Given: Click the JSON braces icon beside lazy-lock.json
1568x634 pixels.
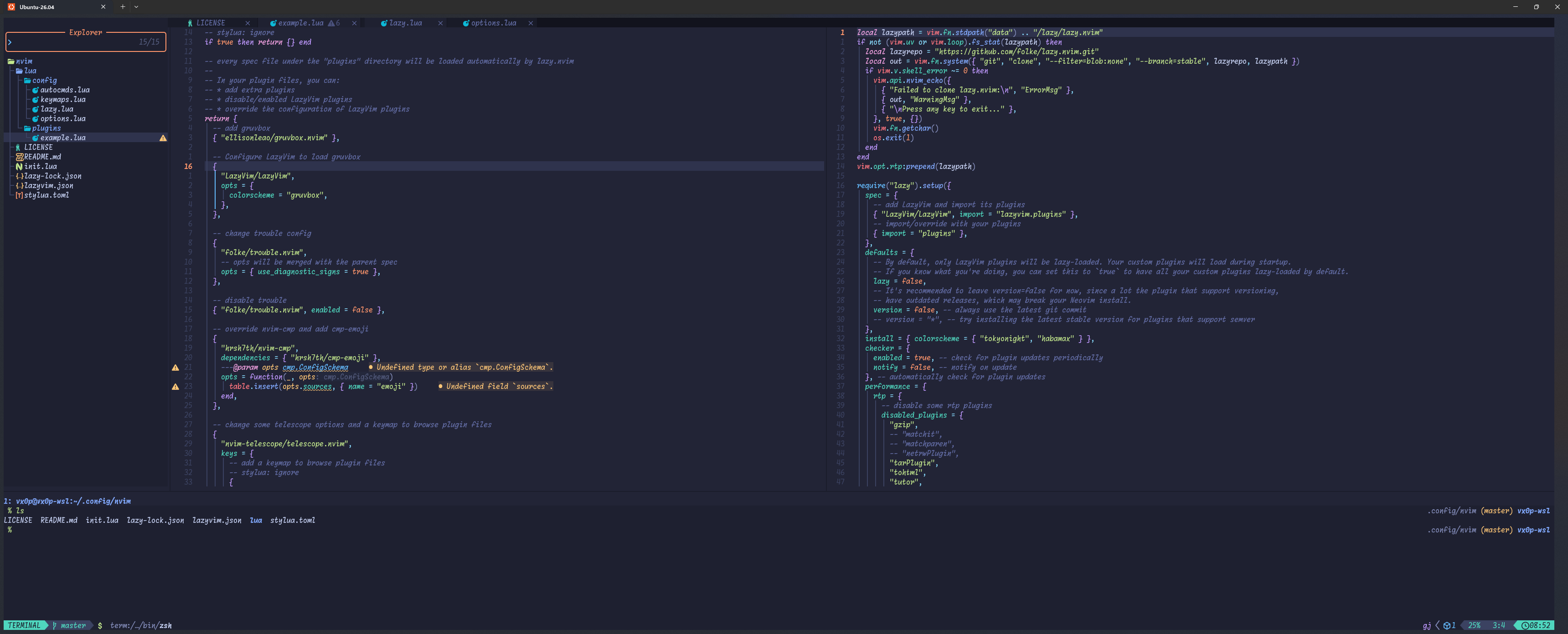Looking at the screenshot, I should 20,176.
